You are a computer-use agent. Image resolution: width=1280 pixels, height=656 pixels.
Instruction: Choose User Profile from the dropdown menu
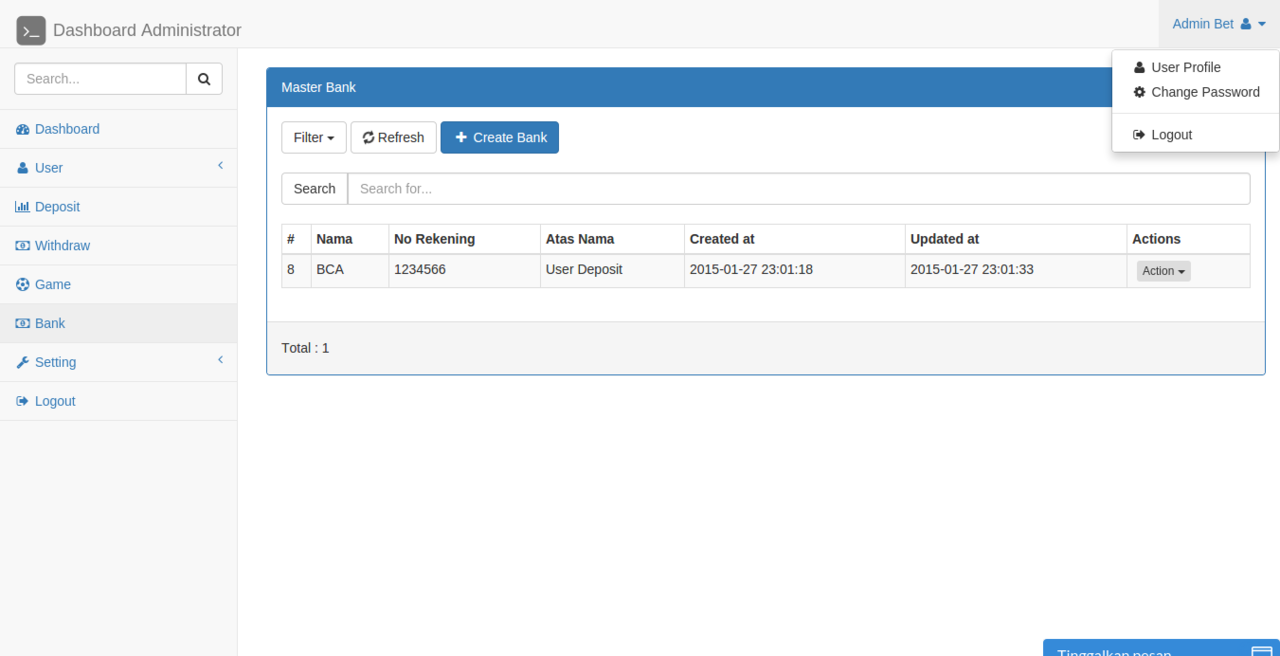[1185, 68]
